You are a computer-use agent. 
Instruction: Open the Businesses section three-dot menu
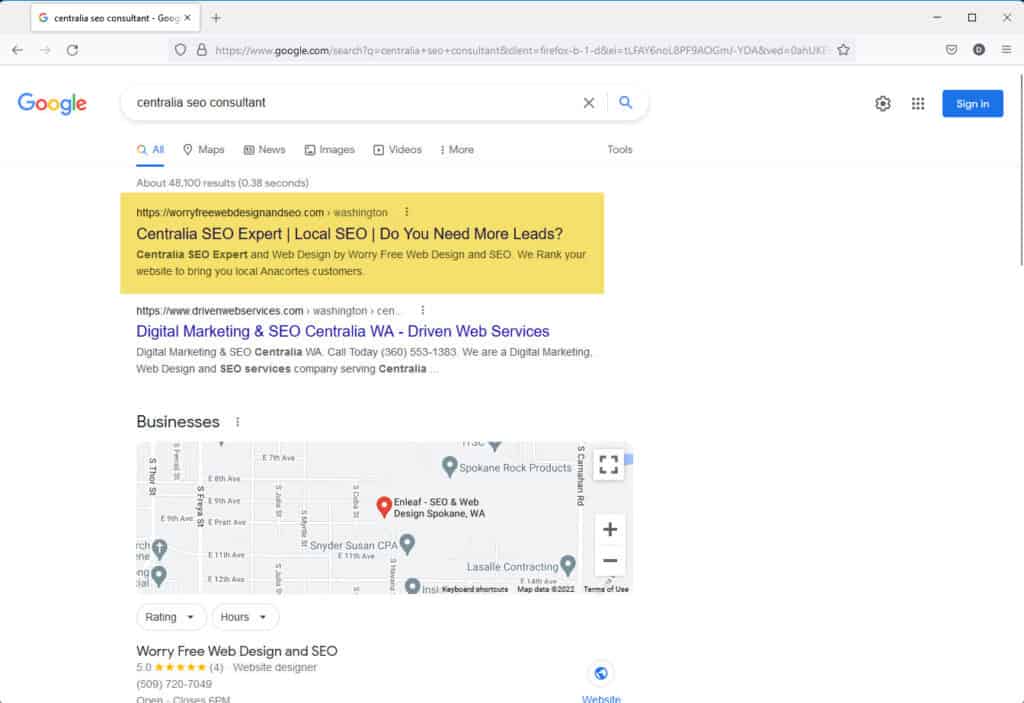coord(238,422)
